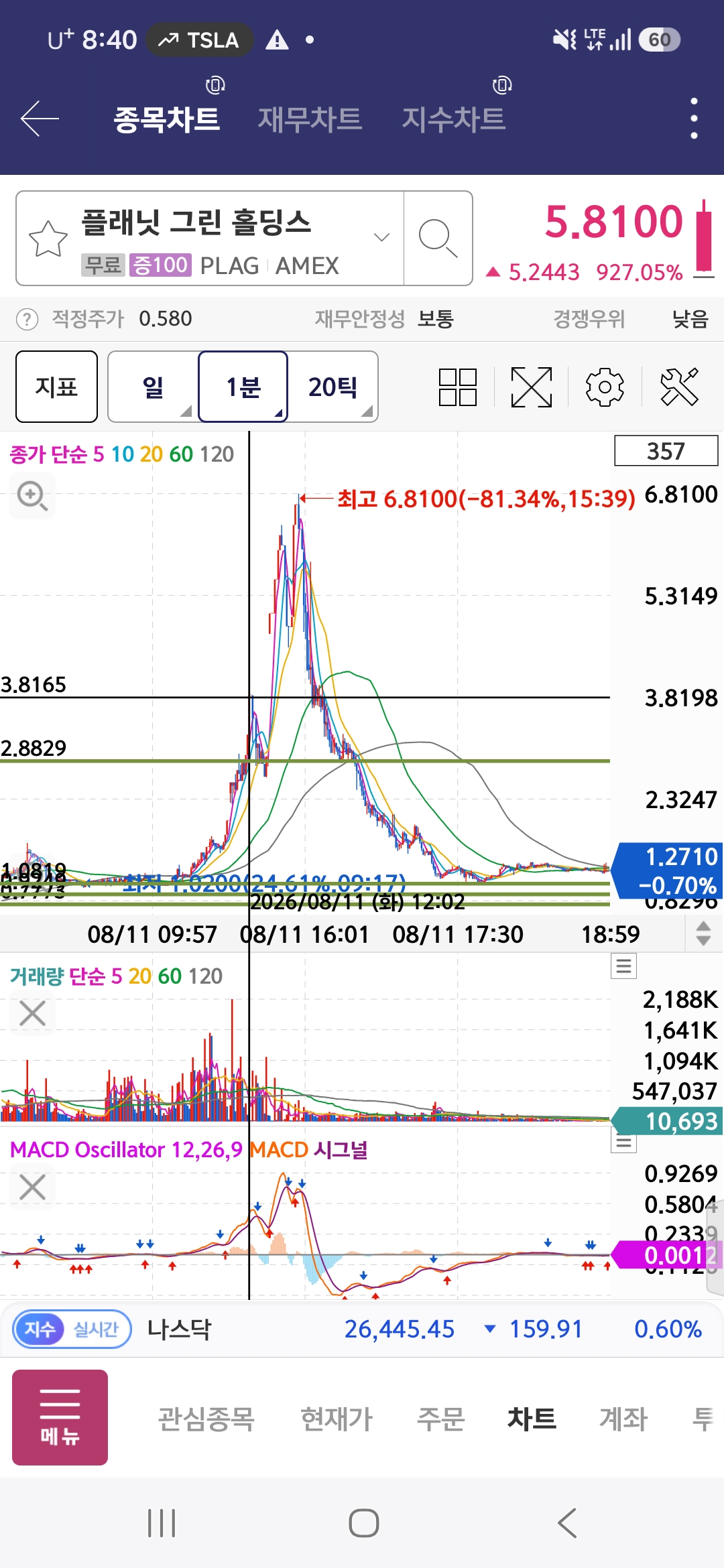Image resolution: width=724 pixels, height=1568 pixels.
Task: Open 일 daily period dropdown
Action: coord(154,387)
